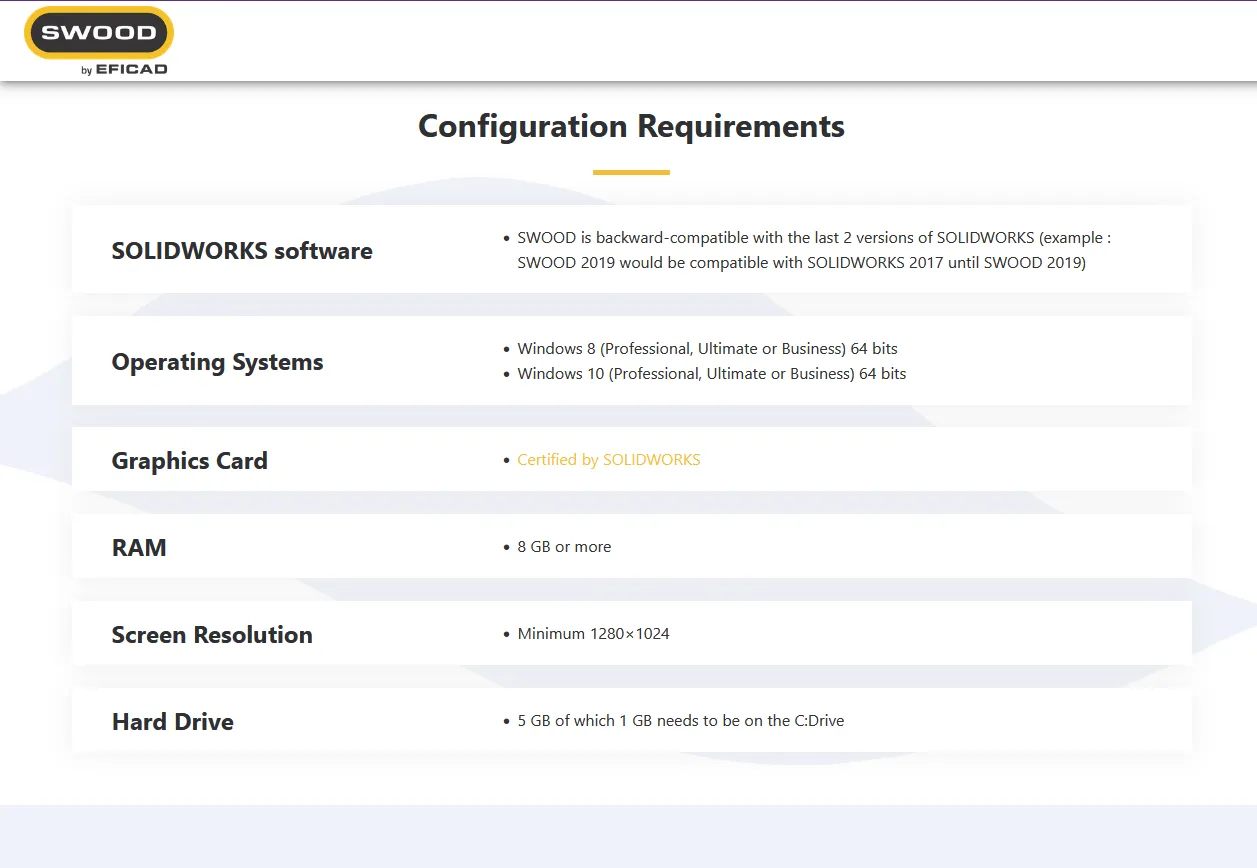The height and width of the screenshot is (868, 1257).
Task: Click the Graphics Card row title
Action: tap(189, 461)
